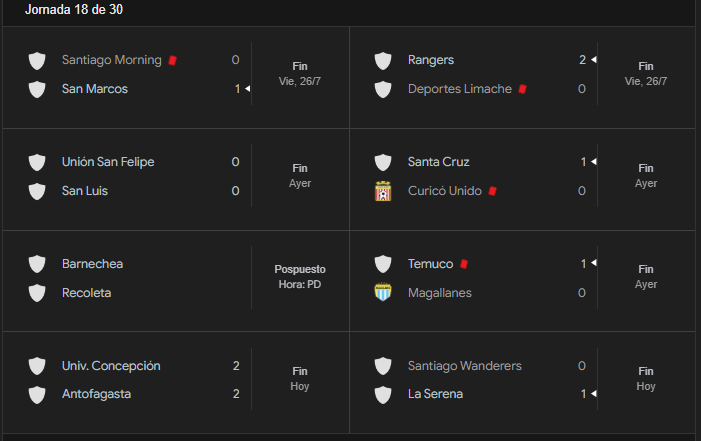The height and width of the screenshot is (441, 701).
Task: Click the red card beside Curicó Unido
Action: (x=493, y=191)
